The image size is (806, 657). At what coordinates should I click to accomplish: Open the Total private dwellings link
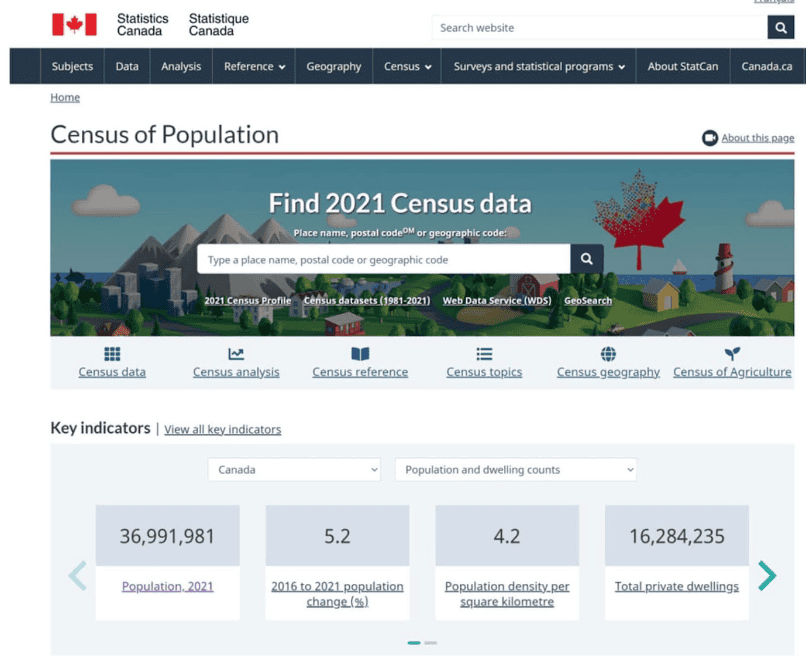(677, 587)
